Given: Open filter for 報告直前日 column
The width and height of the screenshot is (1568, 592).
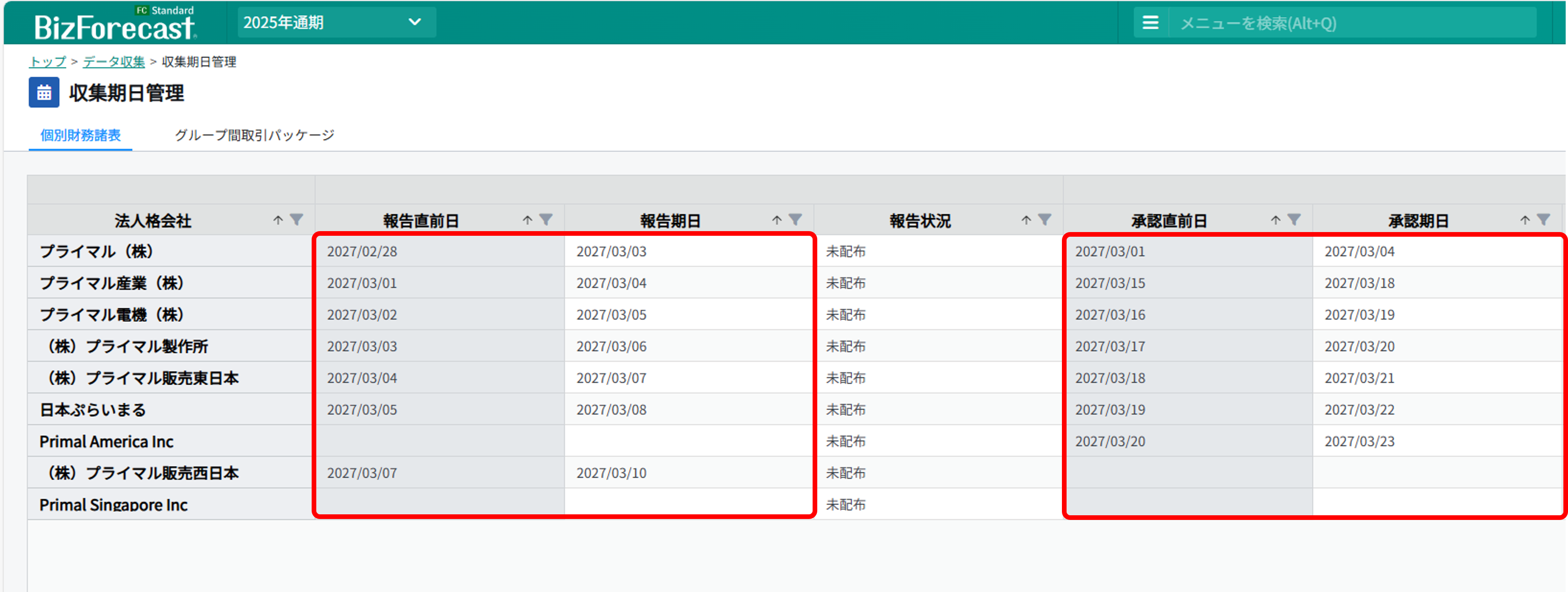Looking at the screenshot, I should 546,220.
